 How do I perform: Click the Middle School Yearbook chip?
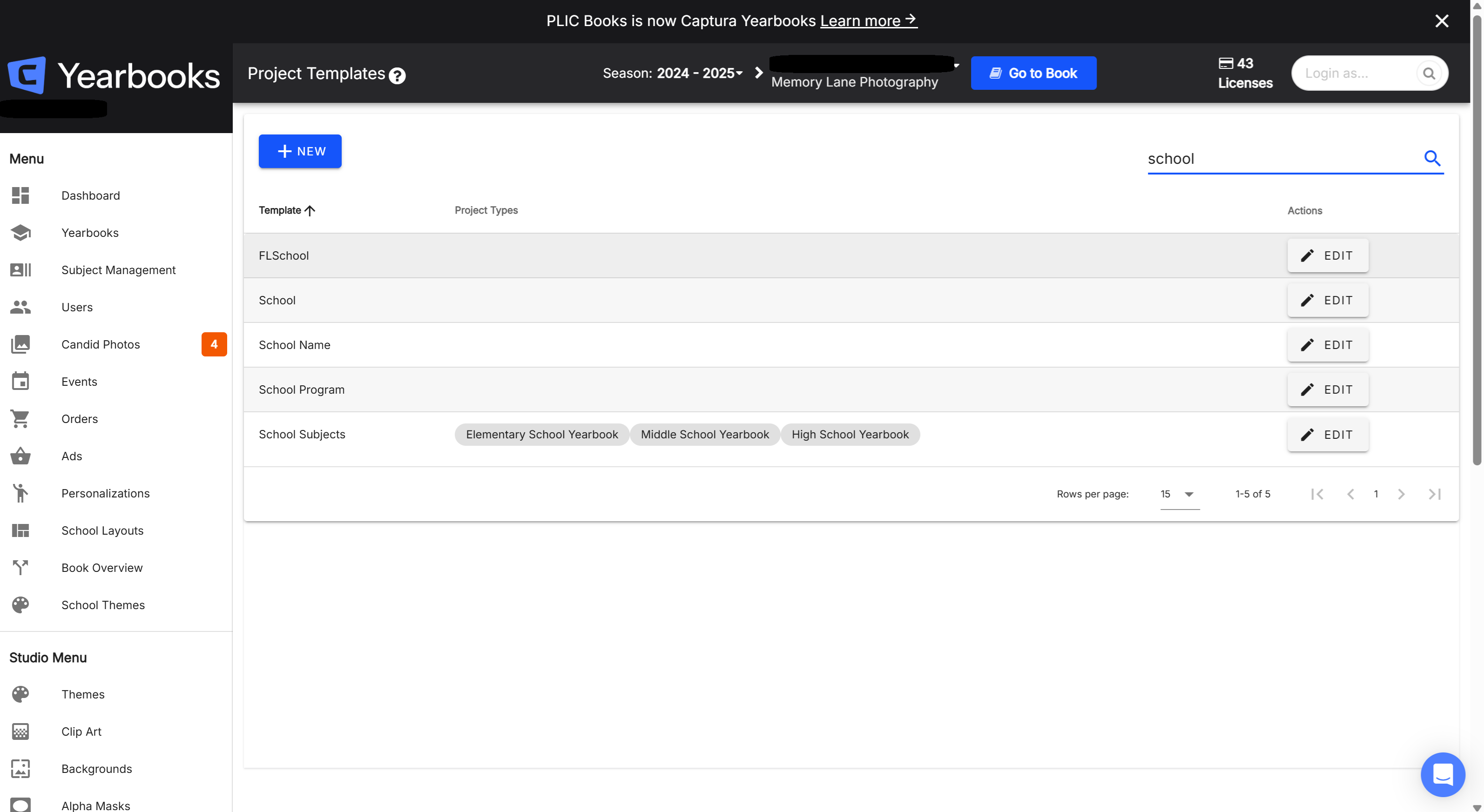705,434
